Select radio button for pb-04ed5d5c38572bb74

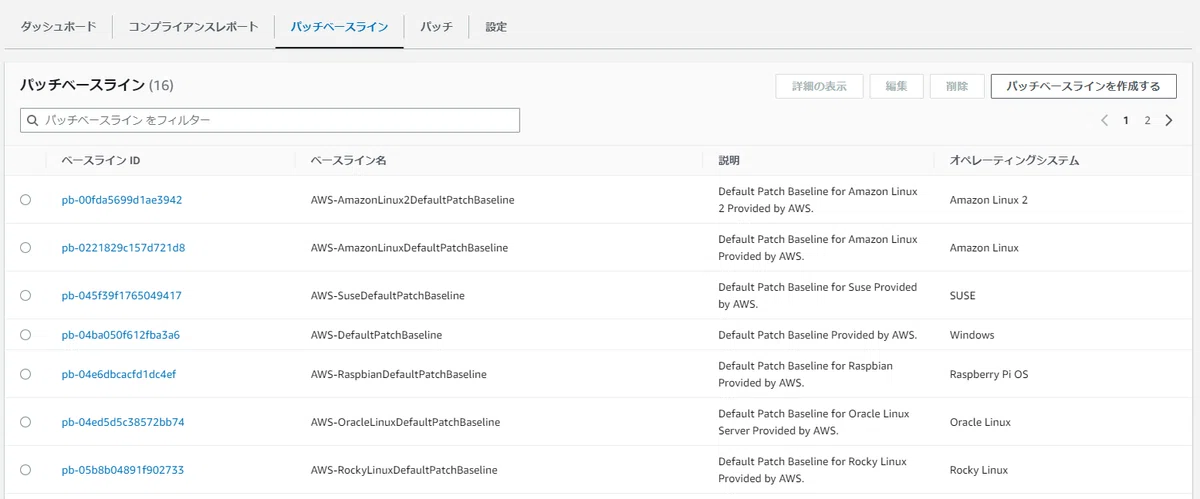[x=25, y=422]
